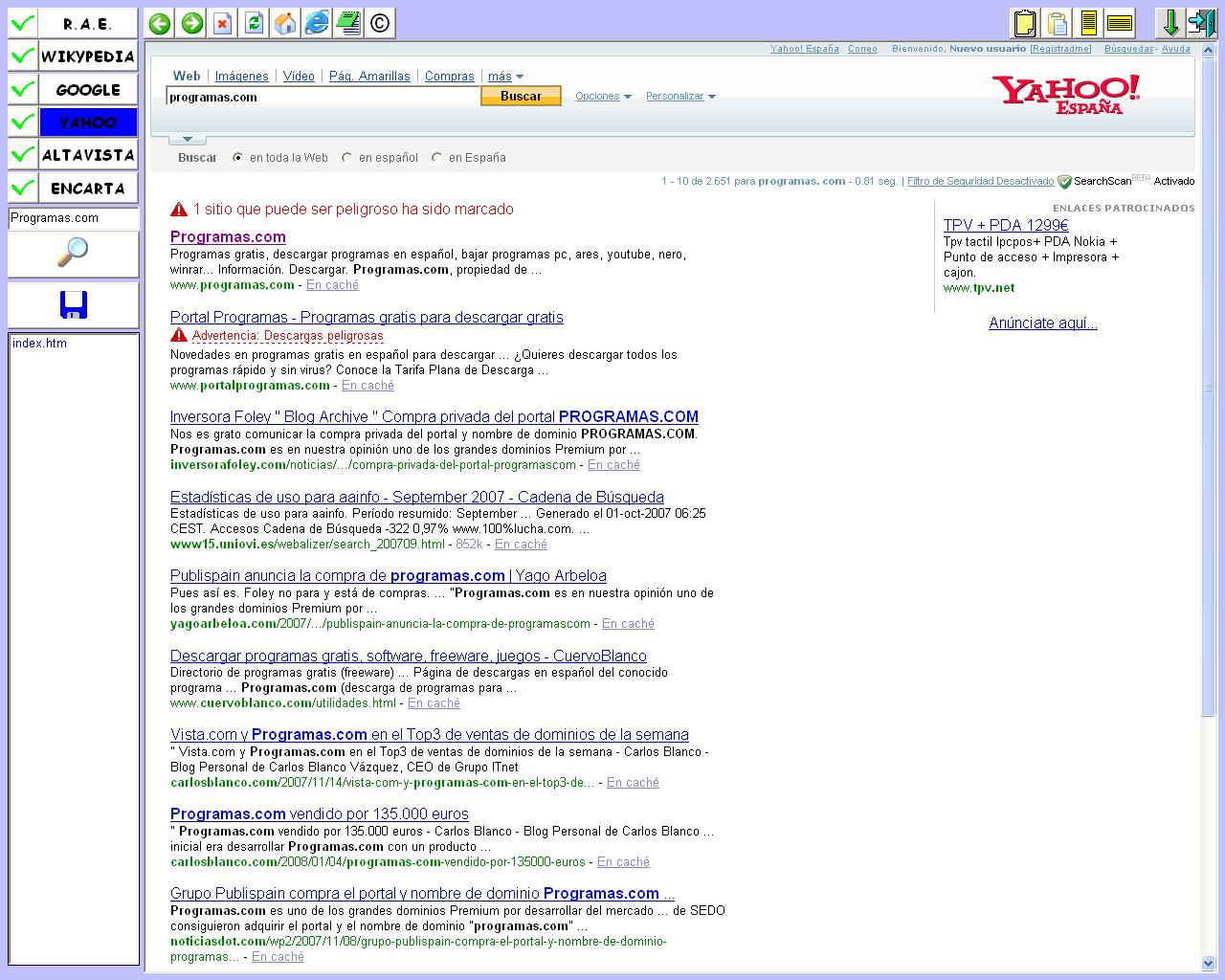Click warning triangle next to dangerous site notice
The width and height of the screenshot is (1225, 980).
coord(179,209)
